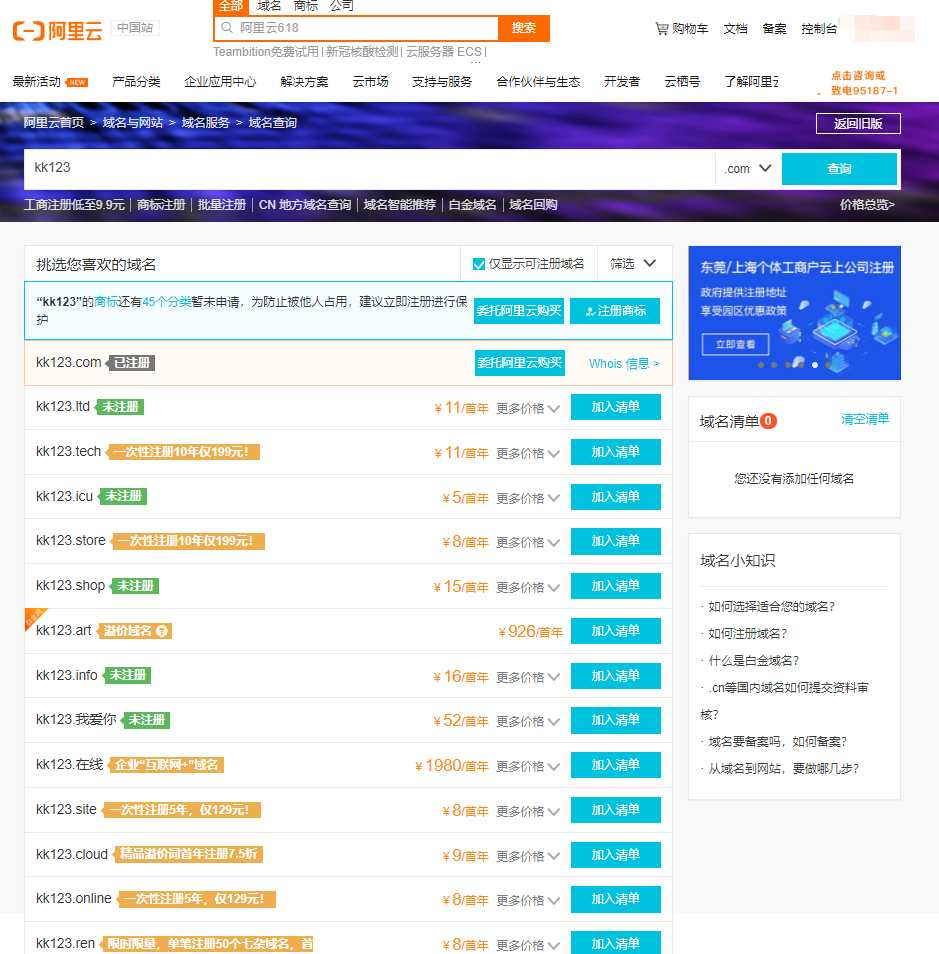Screen dimensions: 939x954
Task: Click the Aliyun logo
Action: pyautogui.click(x=57, y=29)
